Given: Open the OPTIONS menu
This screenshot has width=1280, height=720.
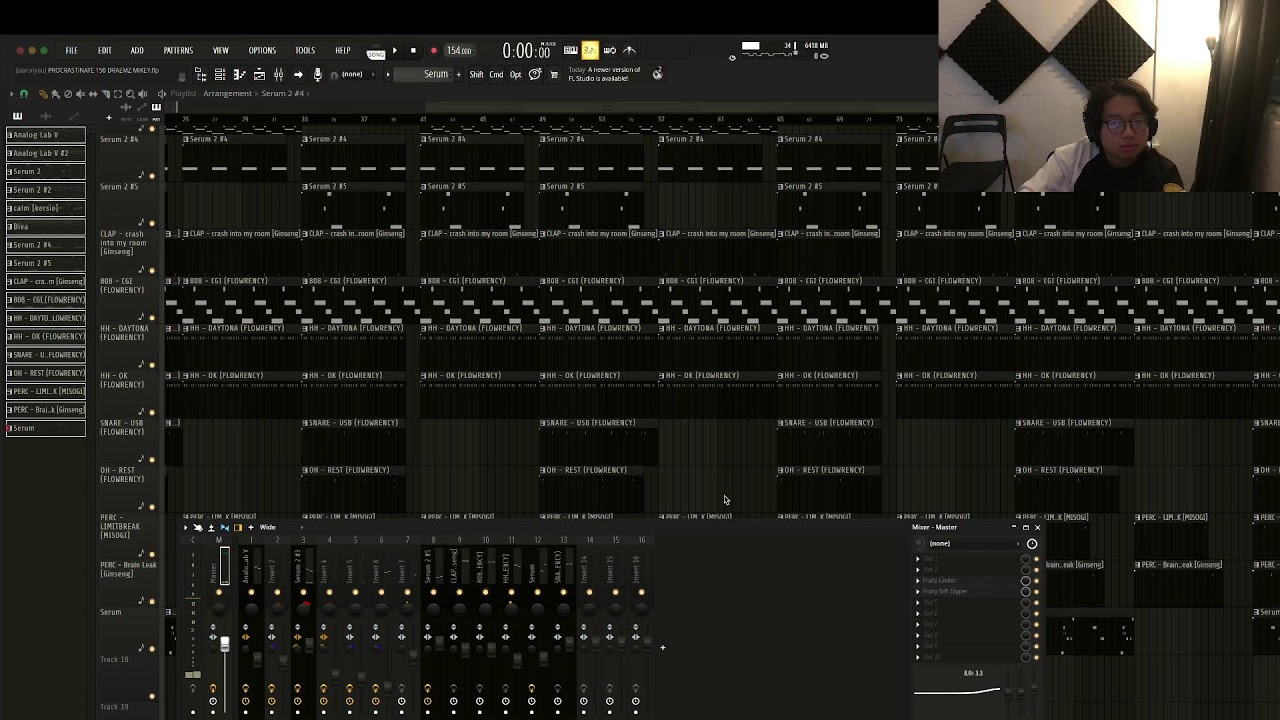Looking at the screenshot, I should pyautogui.click(x=262, y=50).
